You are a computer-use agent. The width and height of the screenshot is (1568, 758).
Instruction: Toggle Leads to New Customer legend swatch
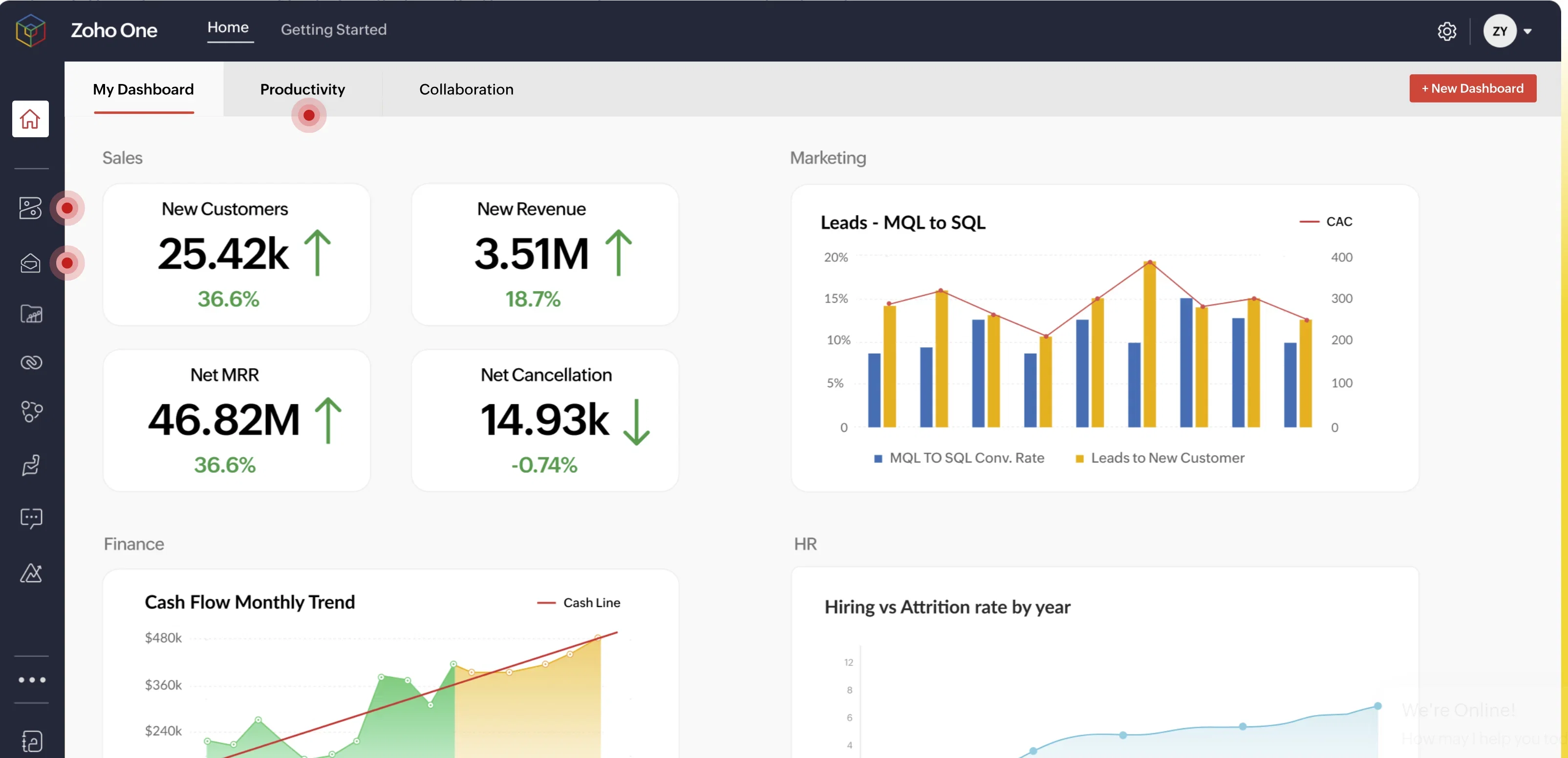tap(1079, 459)
